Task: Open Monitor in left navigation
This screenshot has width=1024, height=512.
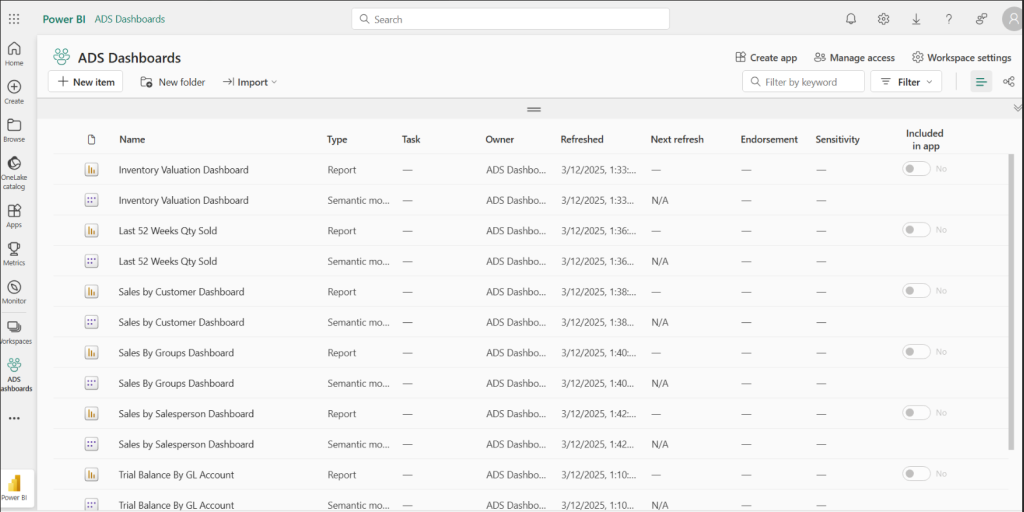Action: pyautogui.click(x=14, y=292)
